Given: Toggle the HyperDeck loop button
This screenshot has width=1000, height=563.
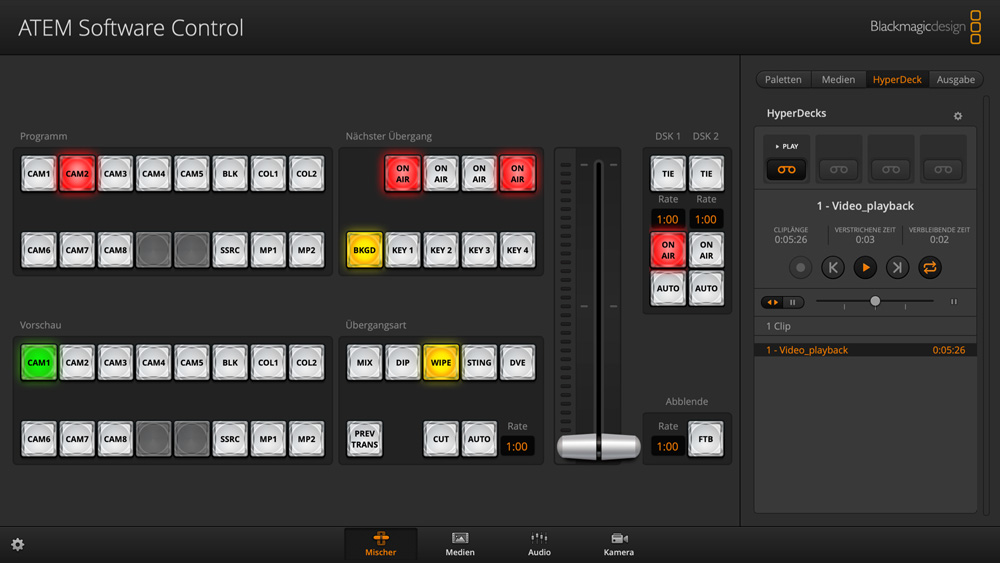Looking at the screenshot, I should [x=930, y=268].
